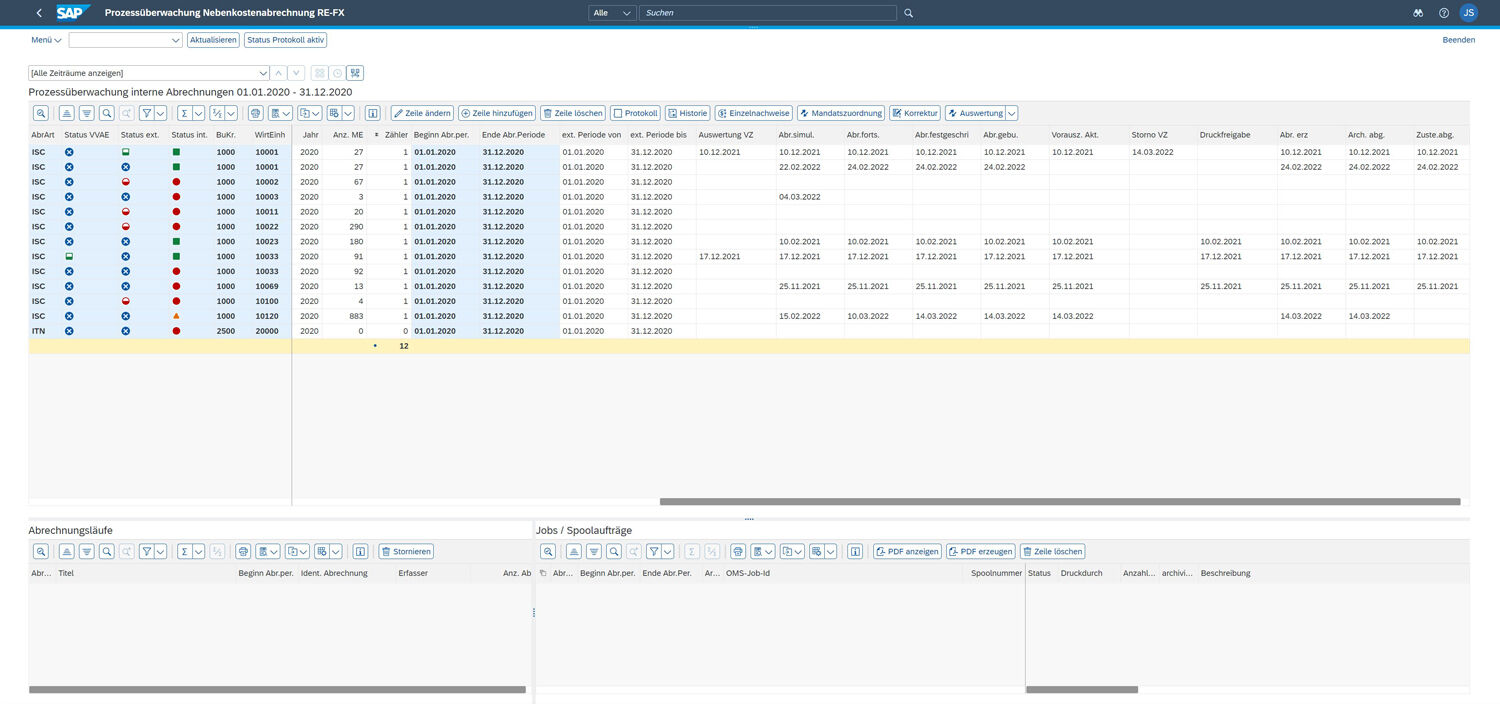Open the Alle Zeiträume anzeigen dropdown
The width and height of the screenshot is (1500, 704).
click(x=263, y=73)
